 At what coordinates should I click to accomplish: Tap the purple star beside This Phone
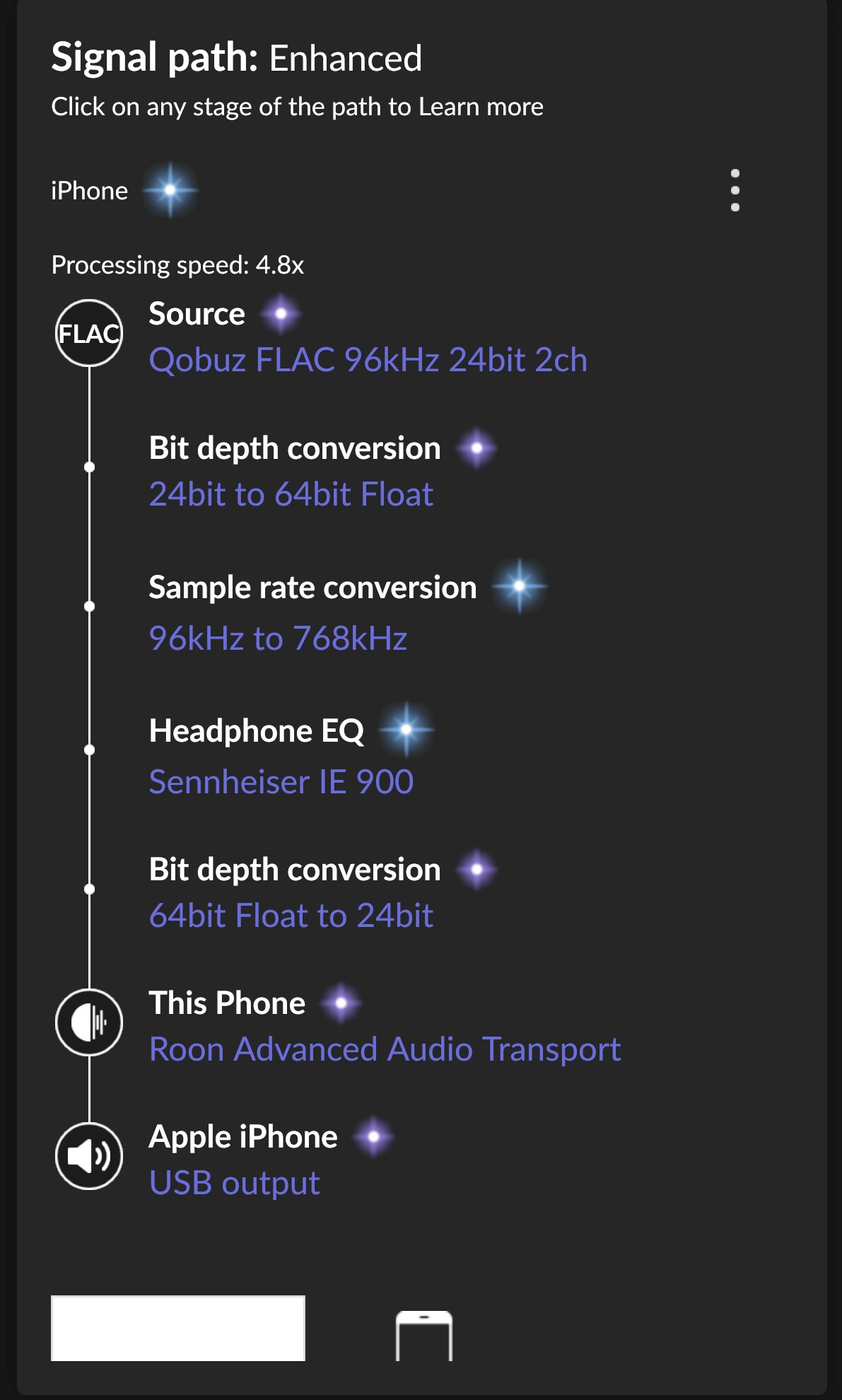341,1003
